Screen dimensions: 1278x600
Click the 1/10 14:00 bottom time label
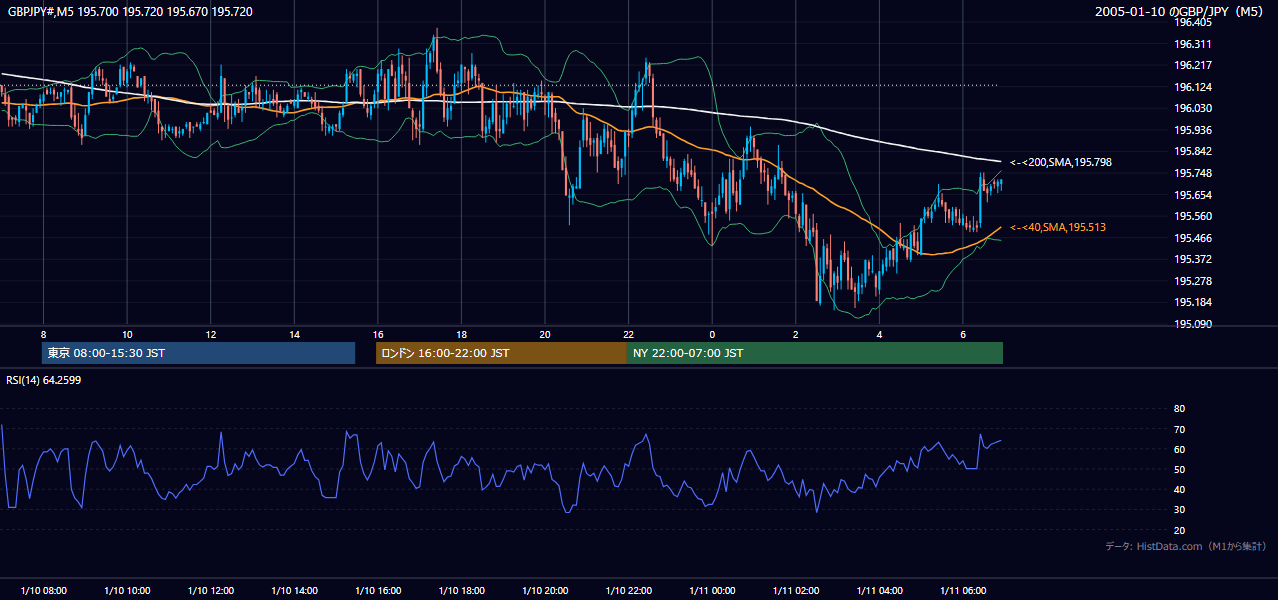click(294, 591)
